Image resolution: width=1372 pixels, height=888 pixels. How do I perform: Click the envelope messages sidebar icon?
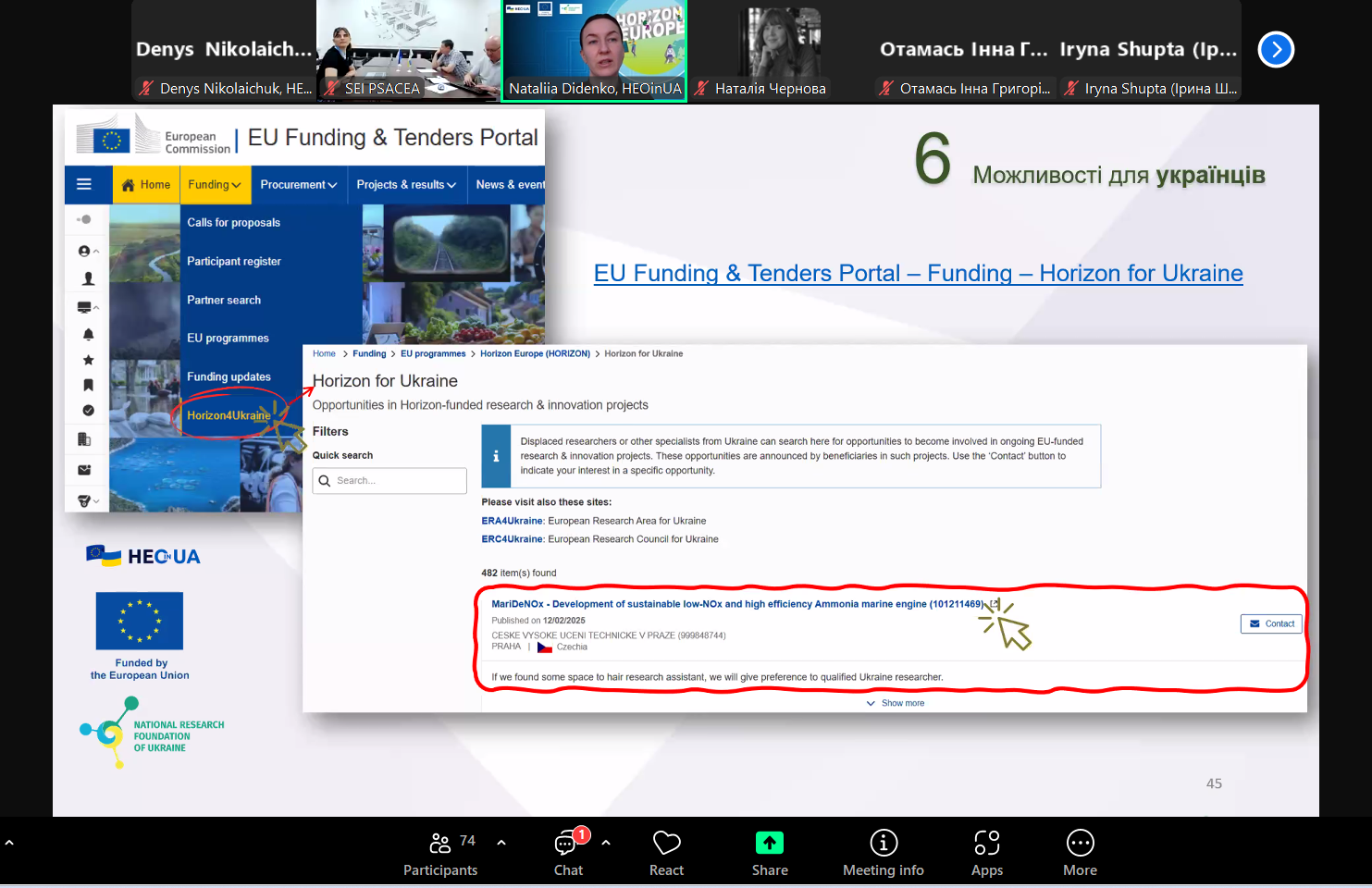point(84,470)
